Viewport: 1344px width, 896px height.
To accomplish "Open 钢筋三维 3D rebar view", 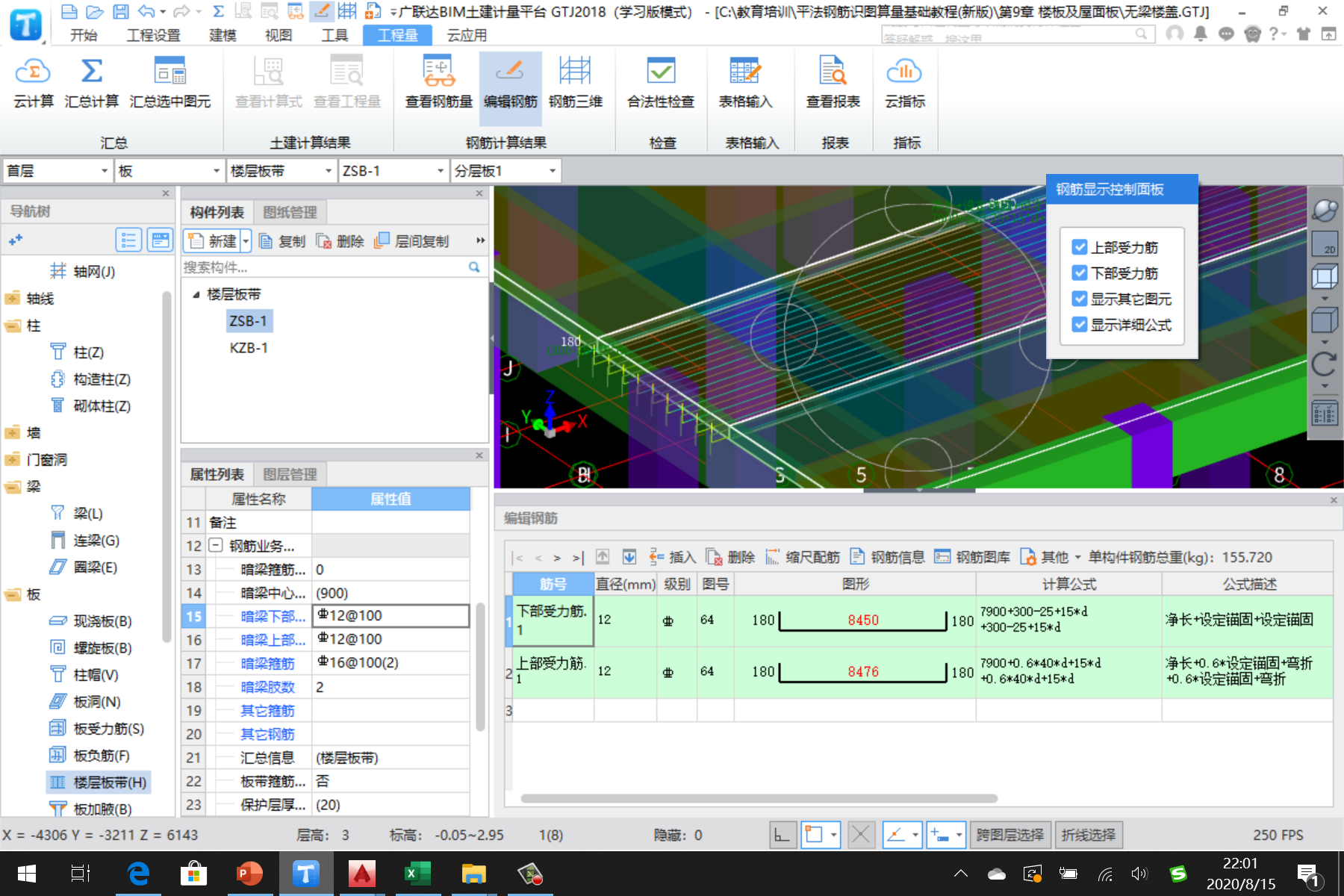I will tap(575, 83).
